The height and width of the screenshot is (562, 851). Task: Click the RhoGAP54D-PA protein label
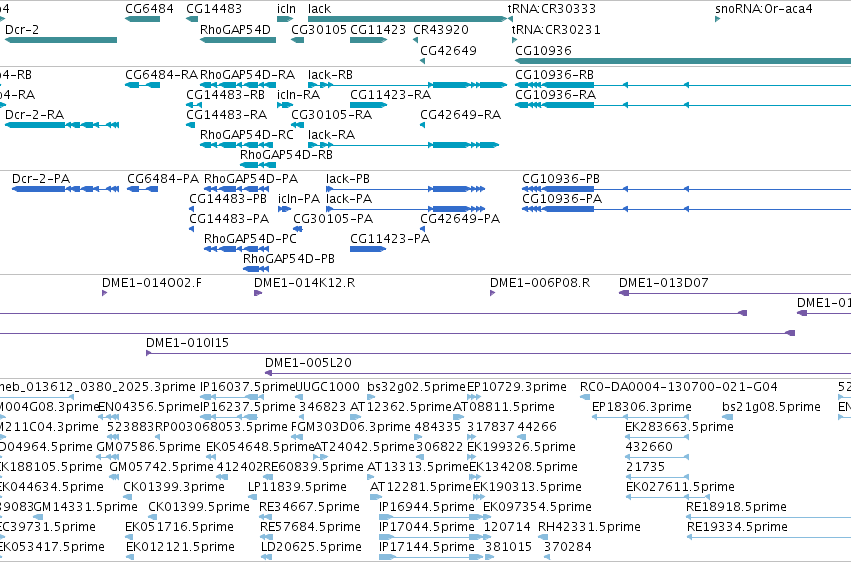coord(251,179)
